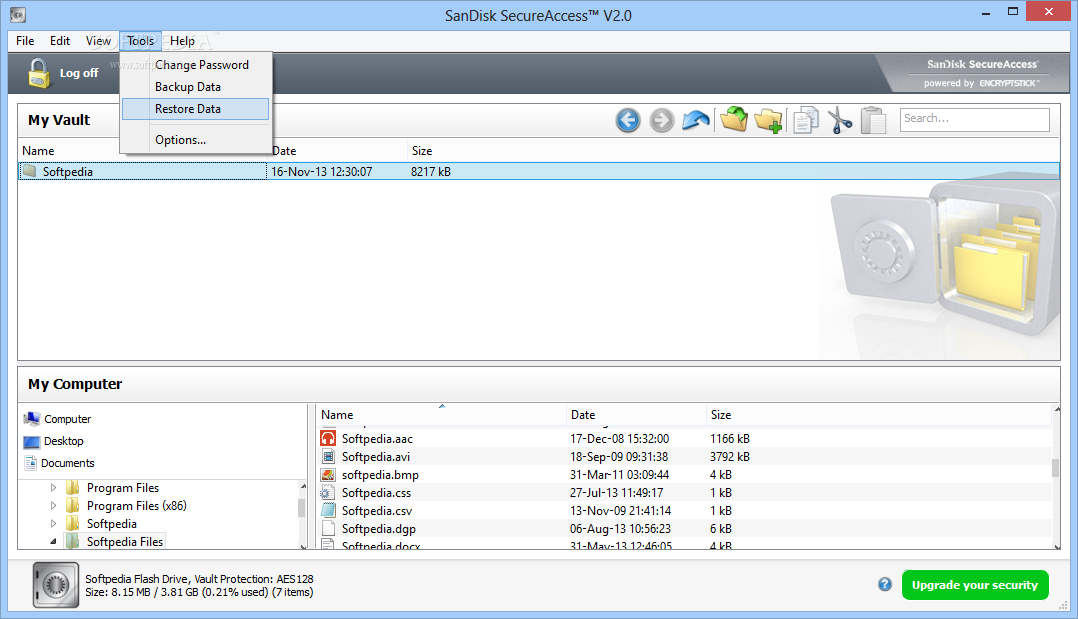Screen dimensions: 1078x619
Task: Click the Copy documents icon
Action: 806,120
